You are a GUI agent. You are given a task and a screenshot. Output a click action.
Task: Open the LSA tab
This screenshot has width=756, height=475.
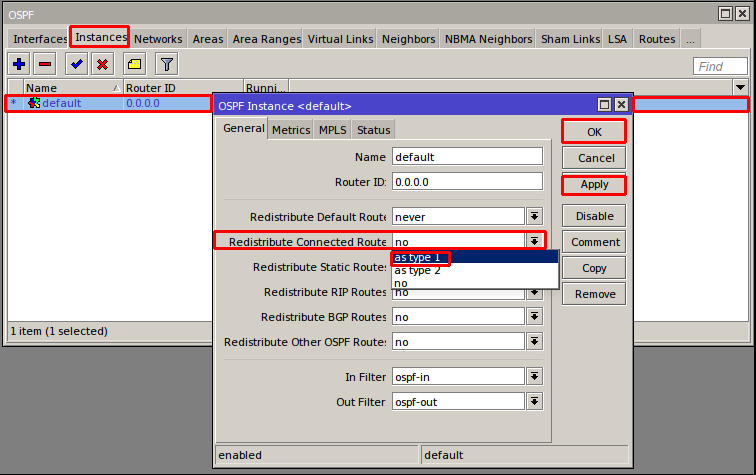coord(617,39)
